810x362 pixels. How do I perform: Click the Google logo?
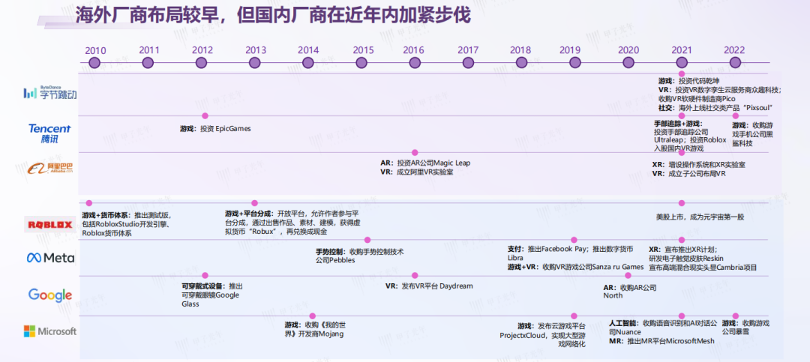tap(50, 295)
